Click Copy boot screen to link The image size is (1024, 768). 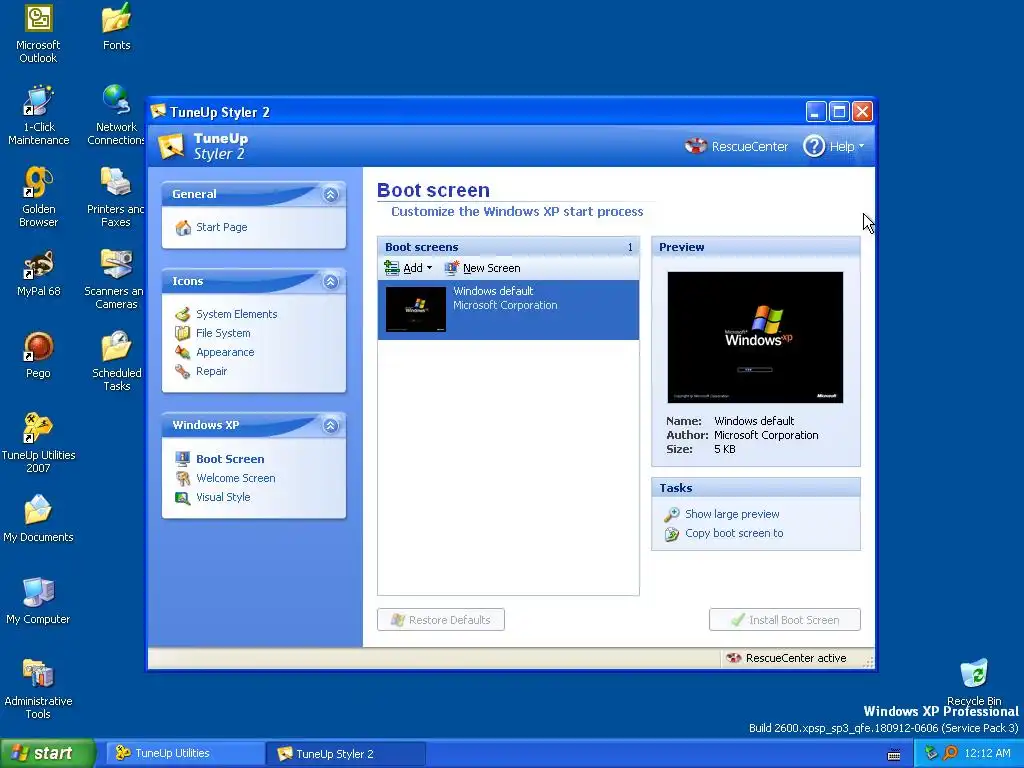click(734, 534)
